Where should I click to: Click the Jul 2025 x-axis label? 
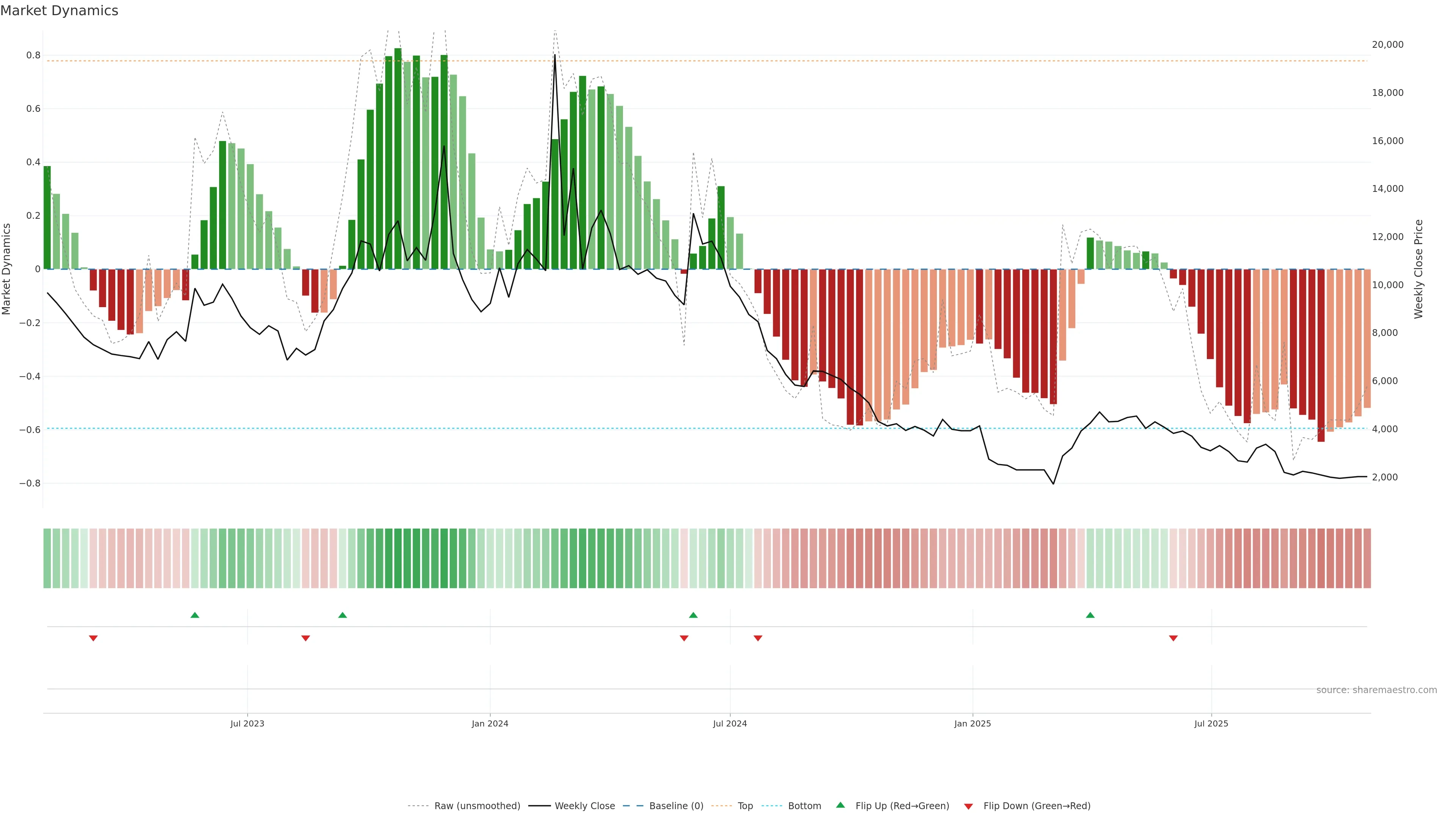(x=1211, y=723)
